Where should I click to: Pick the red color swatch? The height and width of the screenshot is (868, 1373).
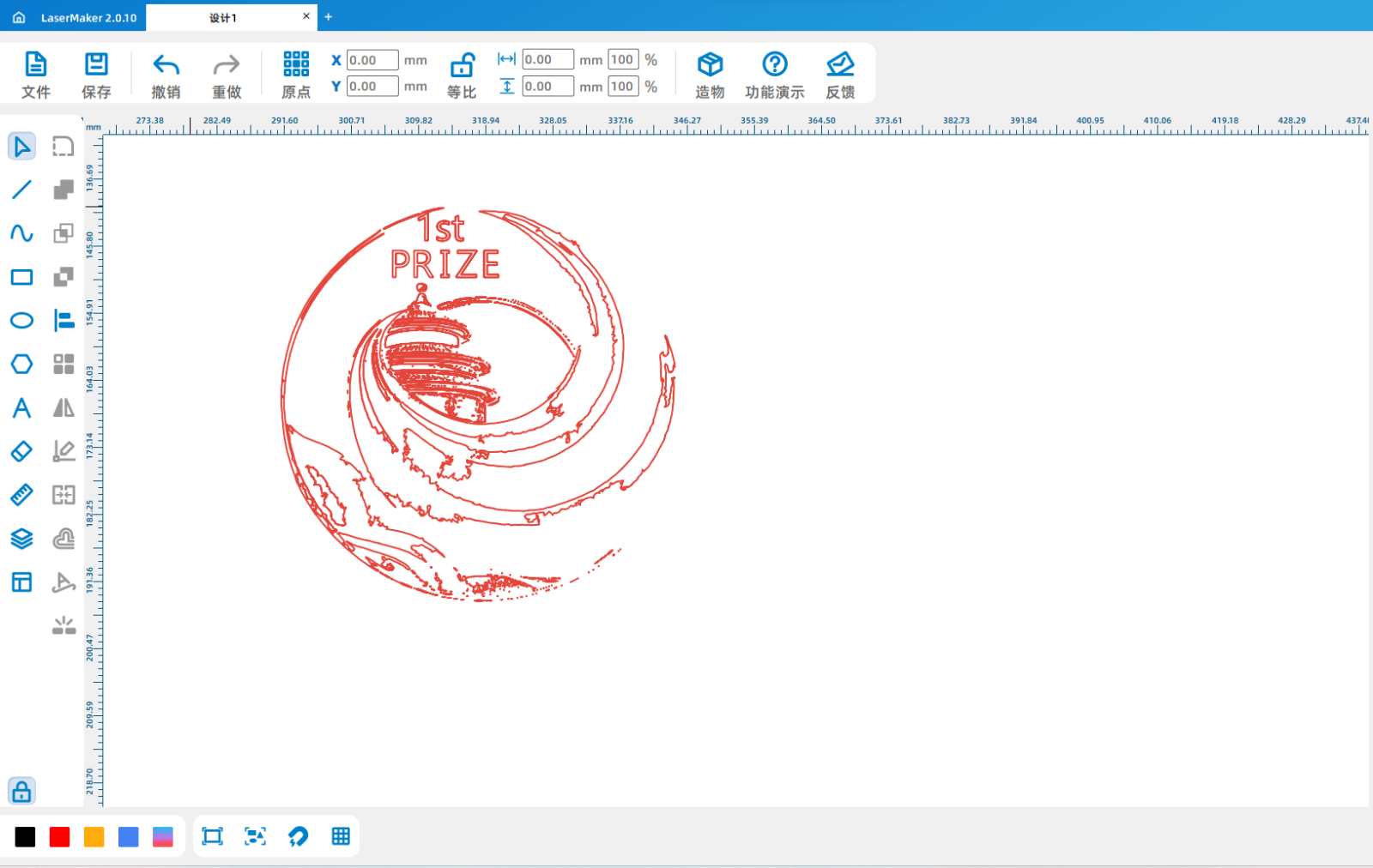coord(59,837)
